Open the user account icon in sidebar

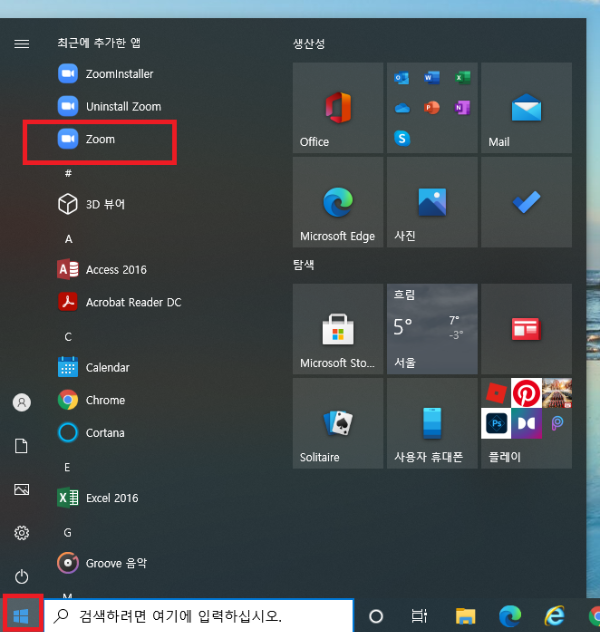tap(22, 402)
